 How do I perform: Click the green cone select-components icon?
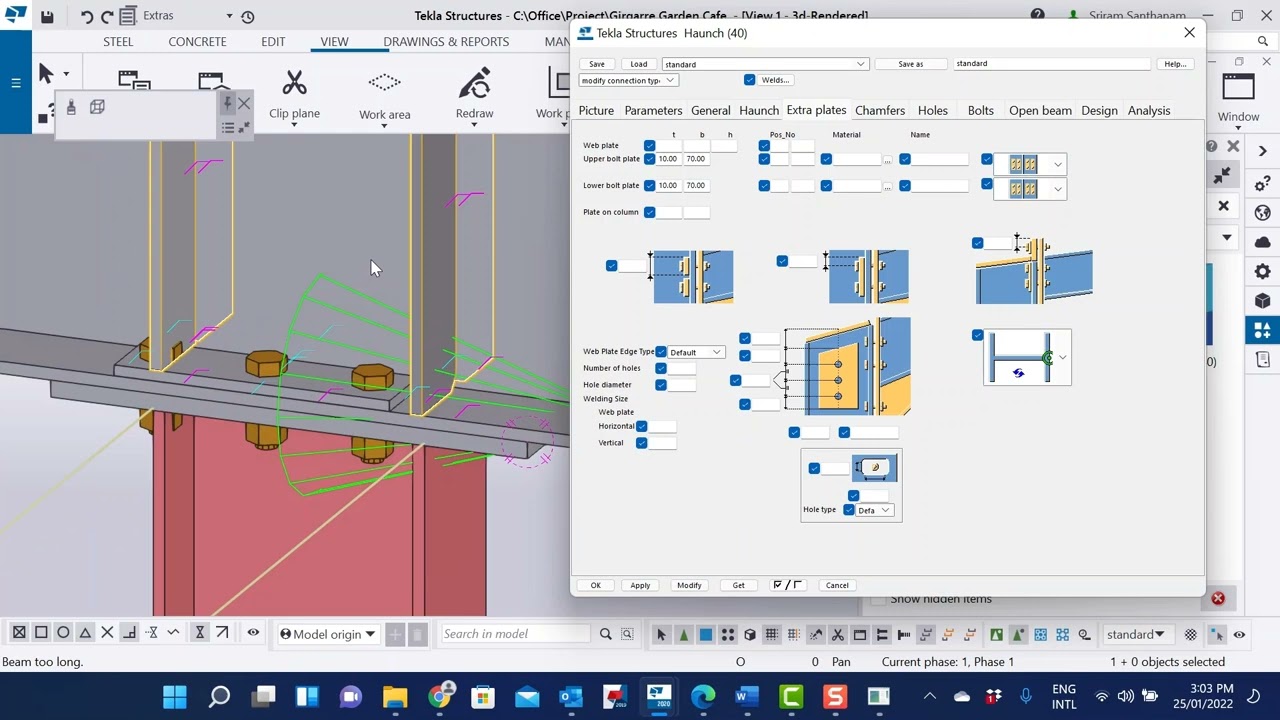[x=683, y=634]
